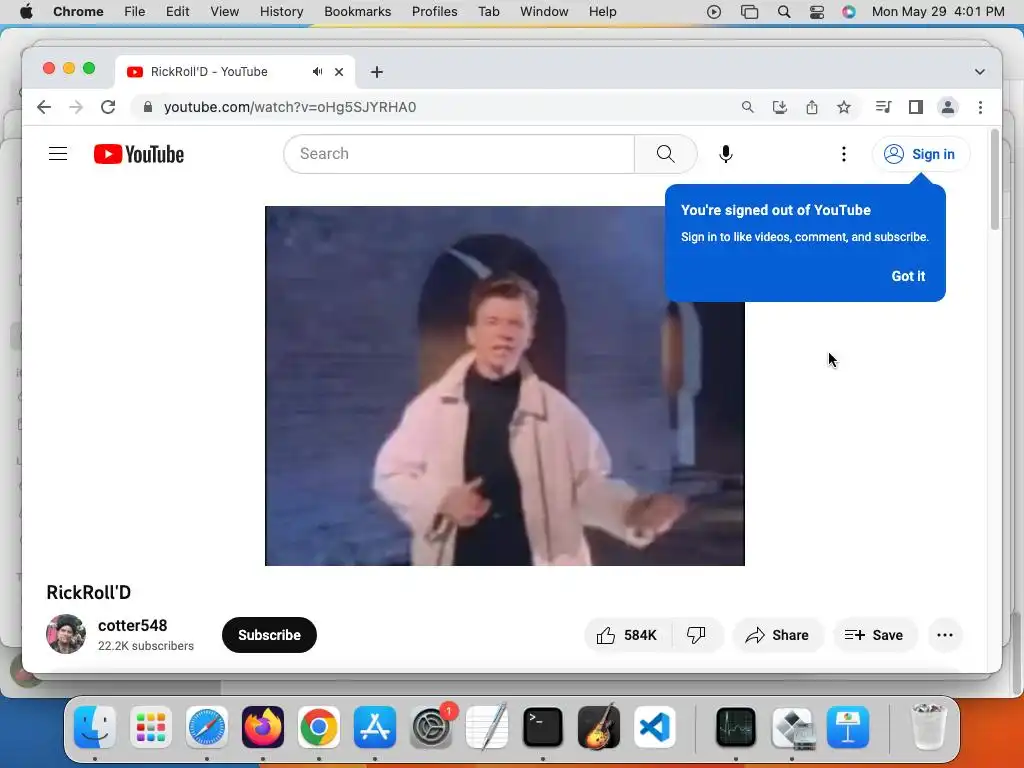Open the View menu
1024x768 pixels.
(x=225, y=12)
